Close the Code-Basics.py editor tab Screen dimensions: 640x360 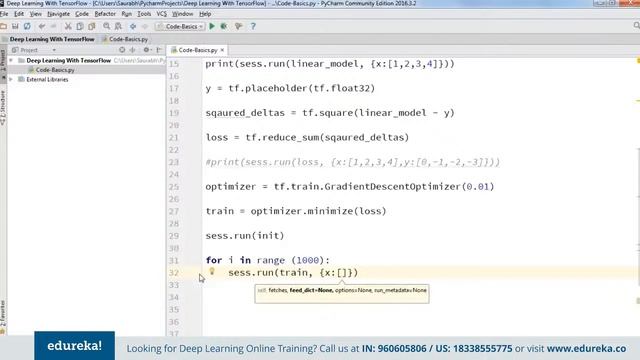pos(222,50)
